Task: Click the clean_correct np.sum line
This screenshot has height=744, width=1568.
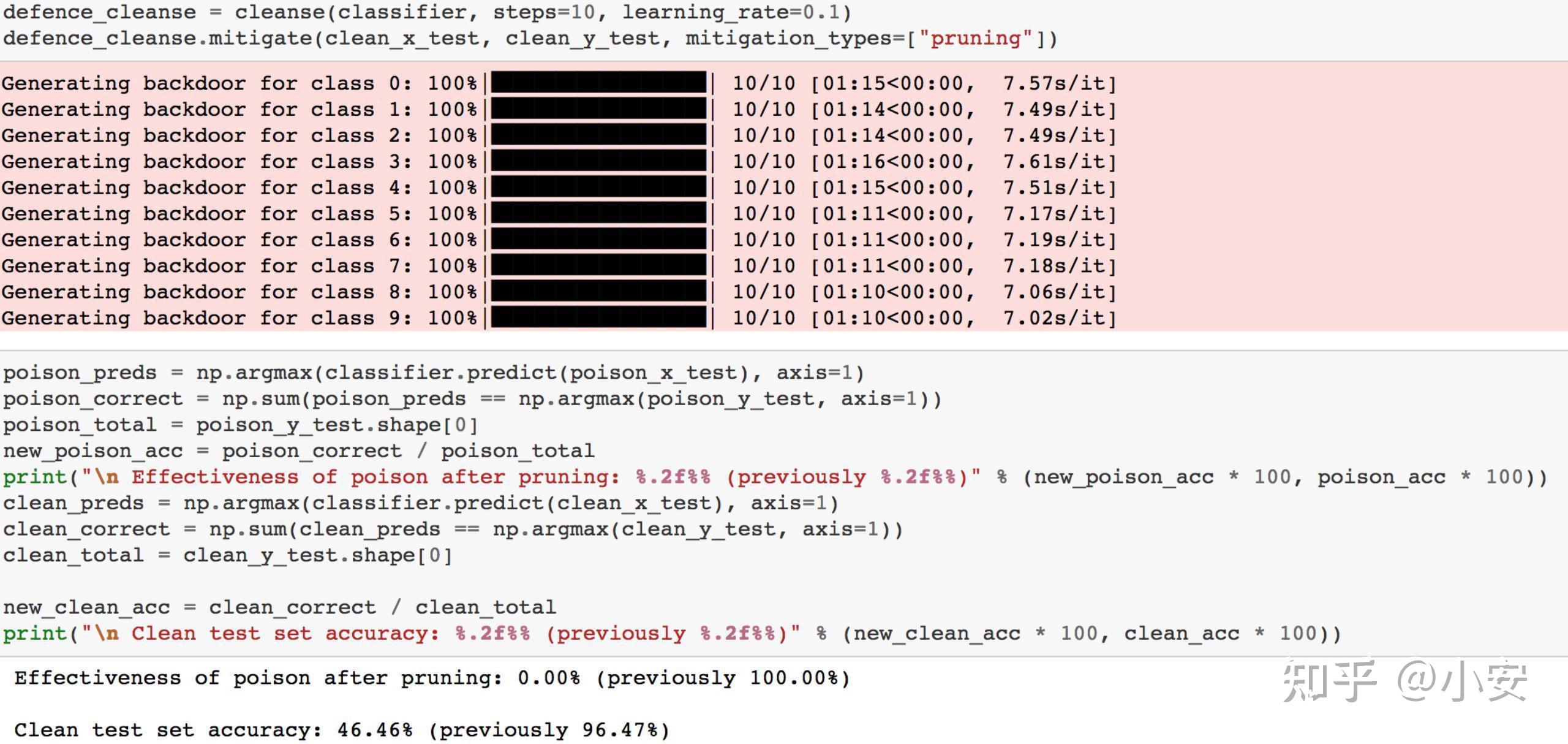Action: coord(452,529)
